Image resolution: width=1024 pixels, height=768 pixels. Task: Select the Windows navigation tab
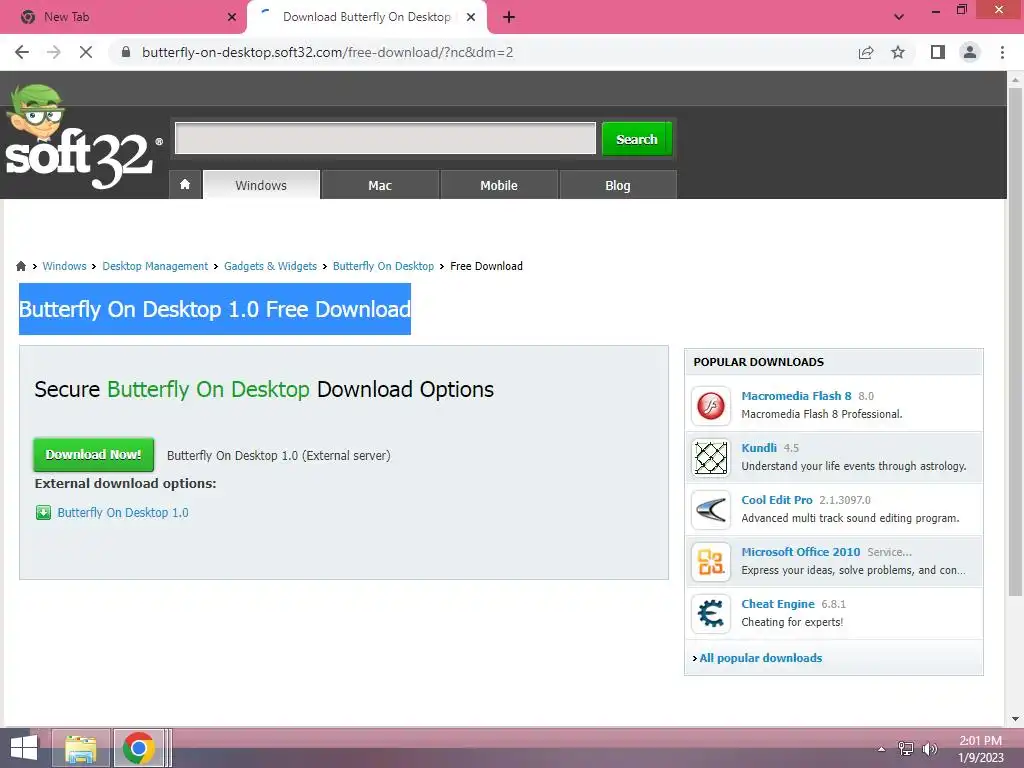(261, 185)
